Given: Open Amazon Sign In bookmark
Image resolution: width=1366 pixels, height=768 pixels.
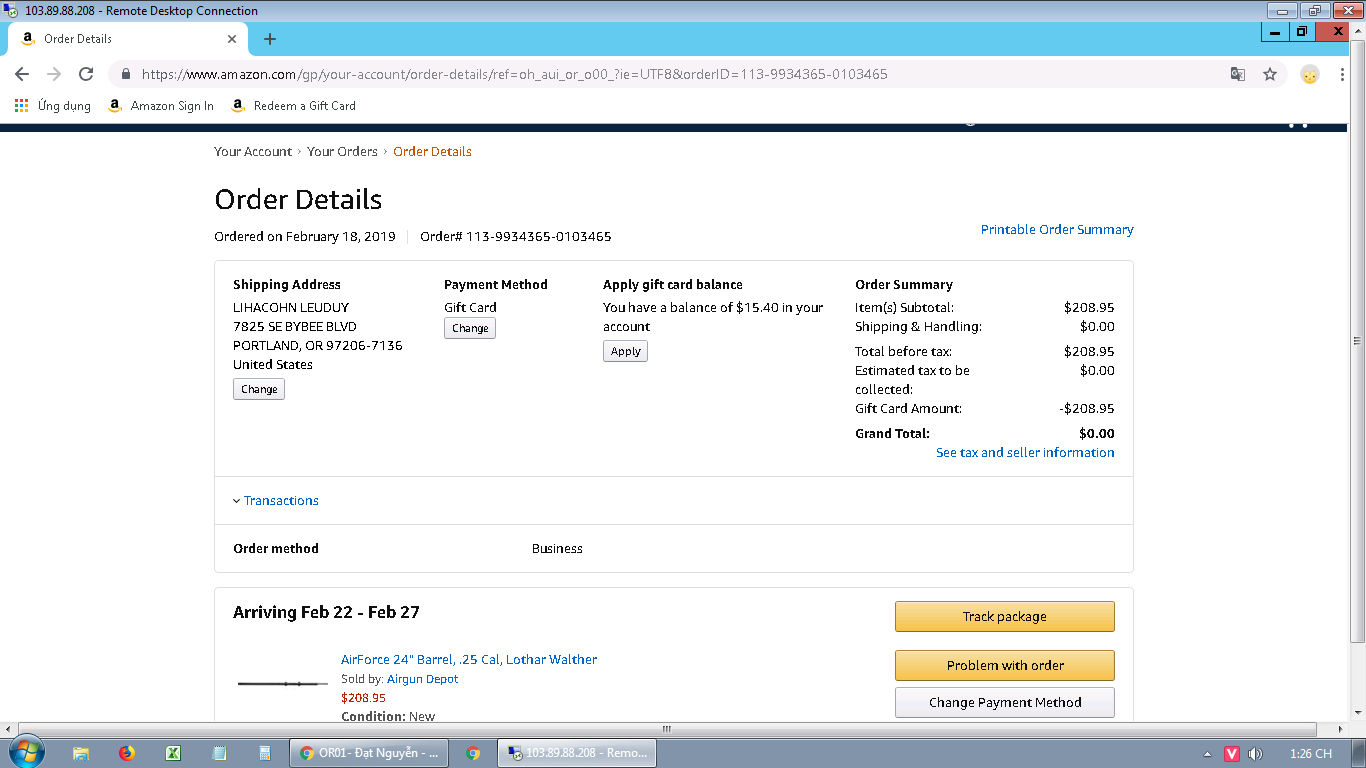Looking at the screenshot, I should pyautogui.click(x=161, y=106).
